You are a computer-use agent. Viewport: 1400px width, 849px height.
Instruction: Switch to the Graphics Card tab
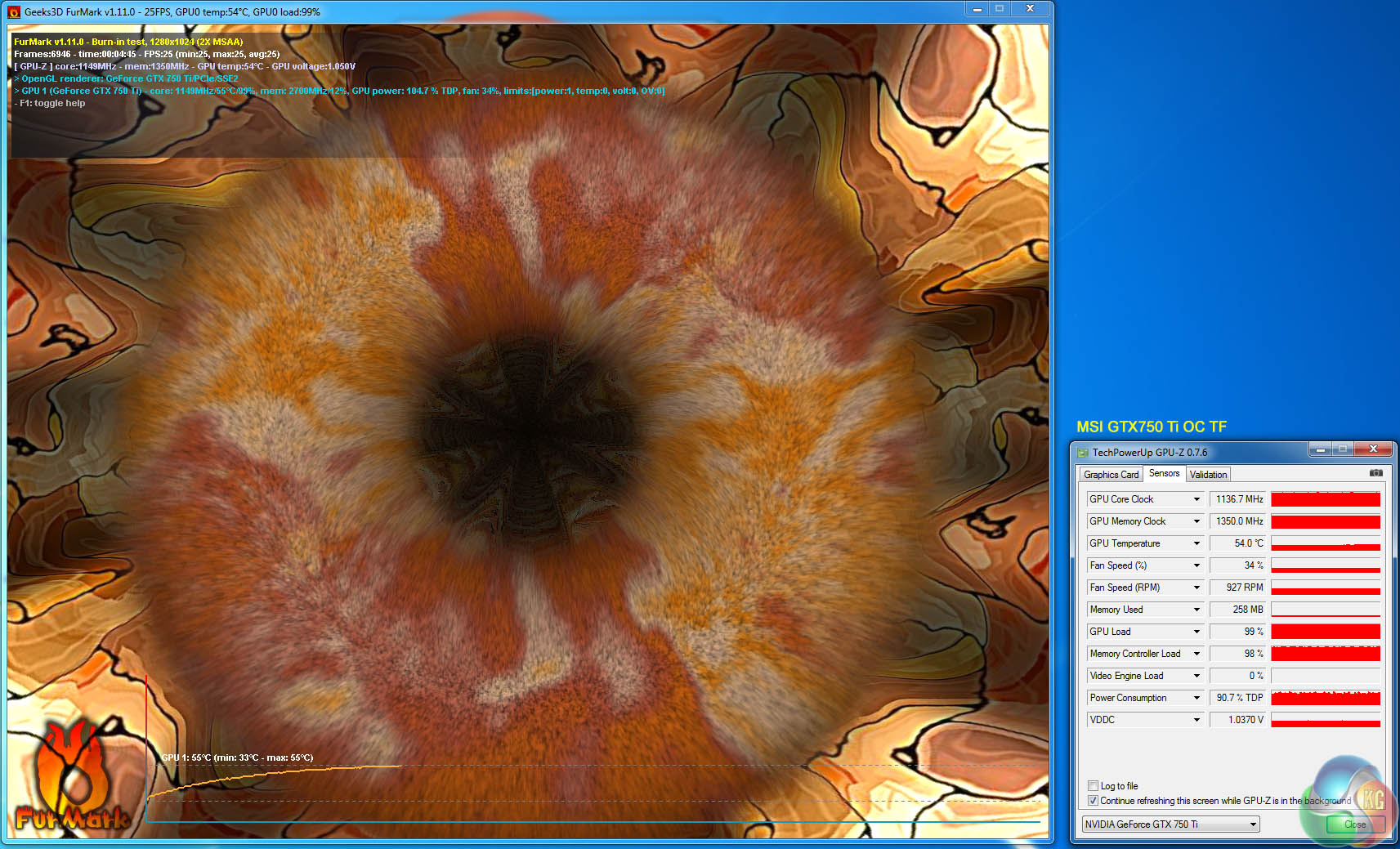pos(1111,475)
